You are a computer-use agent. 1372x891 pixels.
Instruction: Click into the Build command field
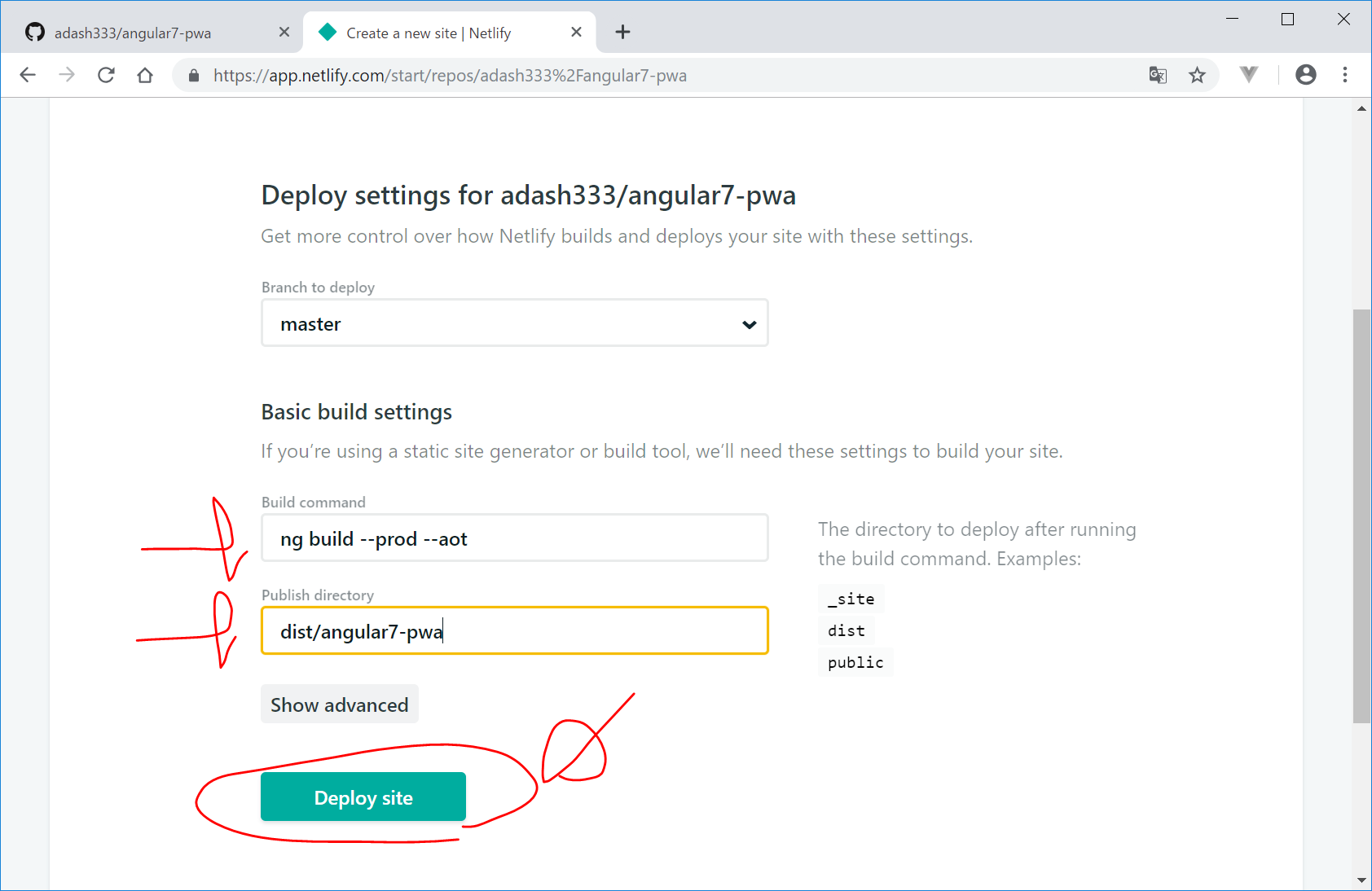[x=514, y=538]
